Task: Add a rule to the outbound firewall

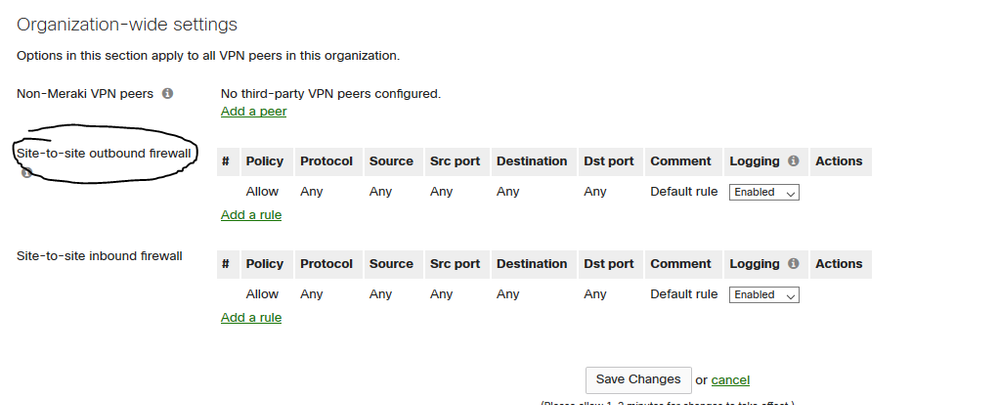Action: pyautogui.click(x=251, y=214)
